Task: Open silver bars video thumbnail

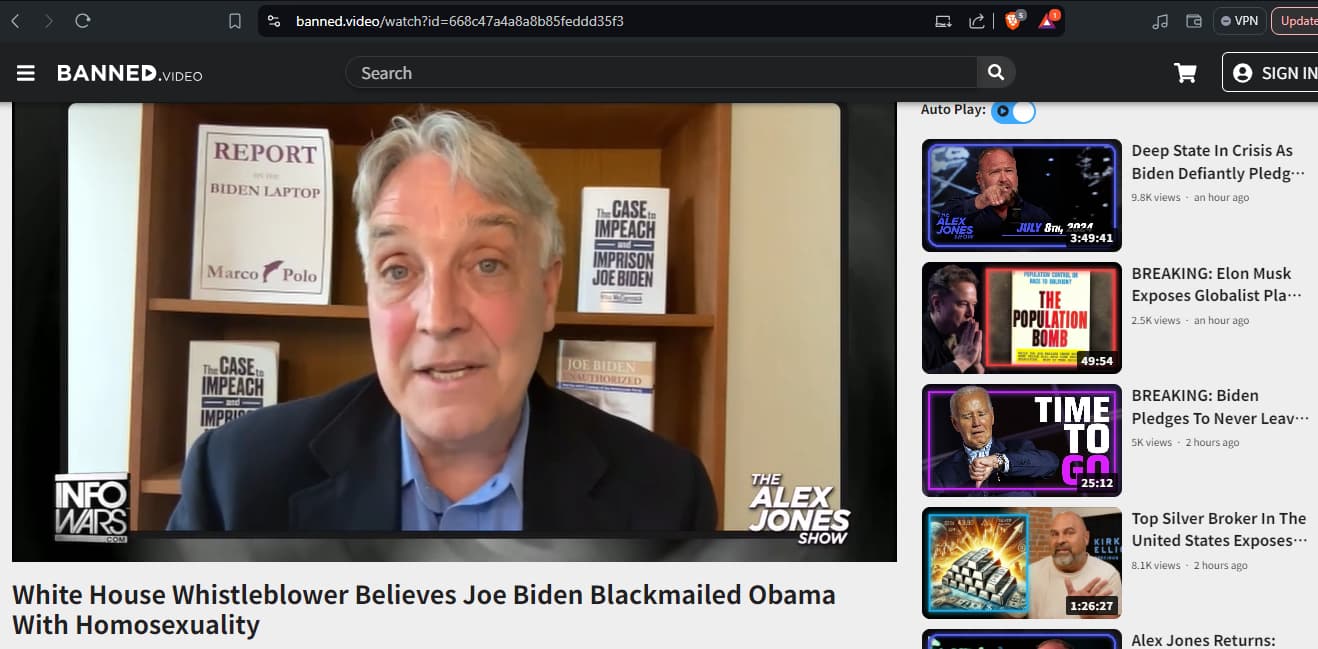Action: [1022, 563]
